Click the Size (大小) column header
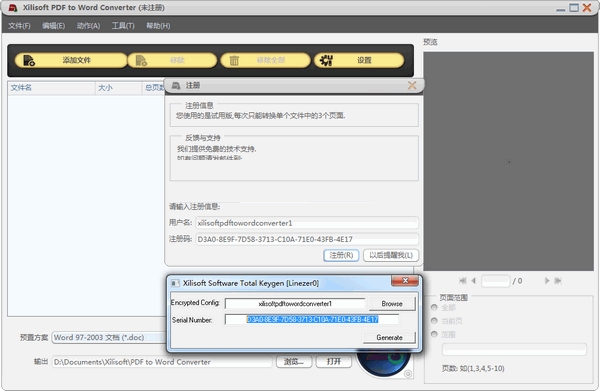 click(118, 88)
